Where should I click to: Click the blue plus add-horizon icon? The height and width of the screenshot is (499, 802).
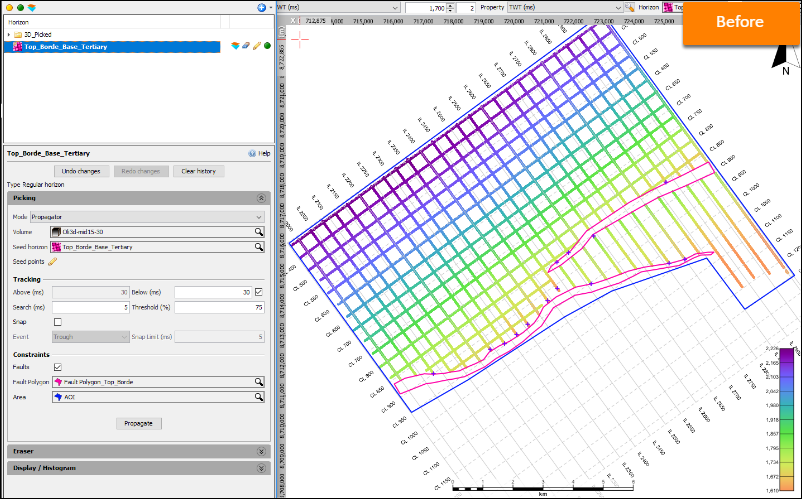pos(261,8)
